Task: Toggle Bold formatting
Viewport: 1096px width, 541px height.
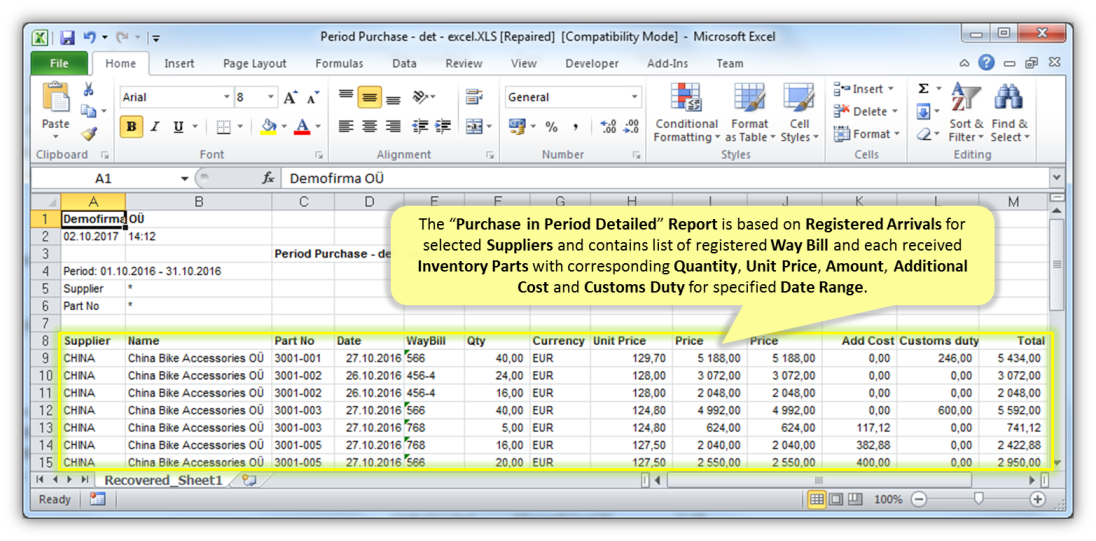Action: [131, 127]
